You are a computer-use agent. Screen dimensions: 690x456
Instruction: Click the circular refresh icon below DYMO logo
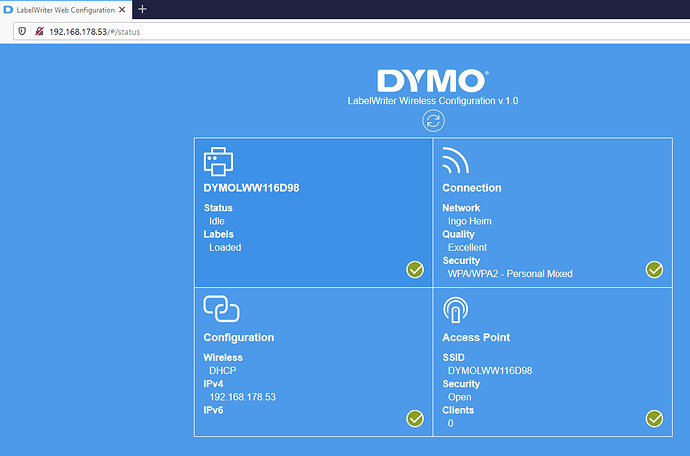tap(433, 121)
